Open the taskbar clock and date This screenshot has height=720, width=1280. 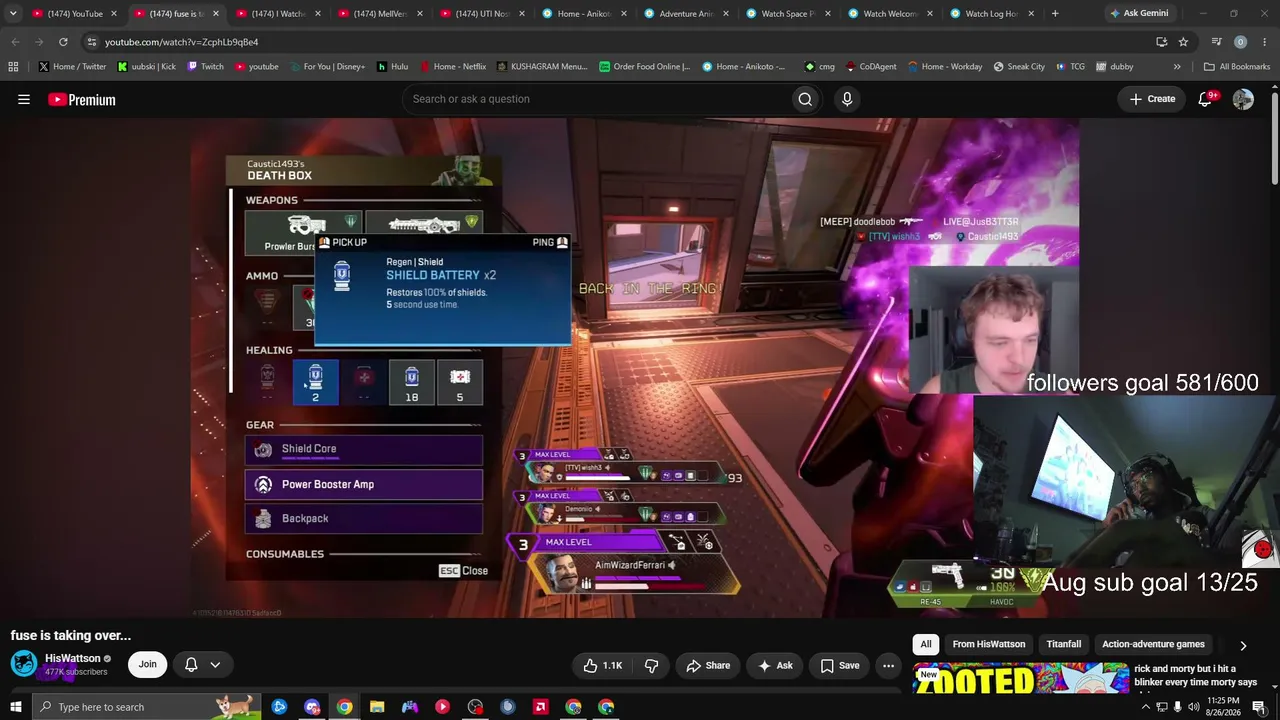coord(1223,707)
